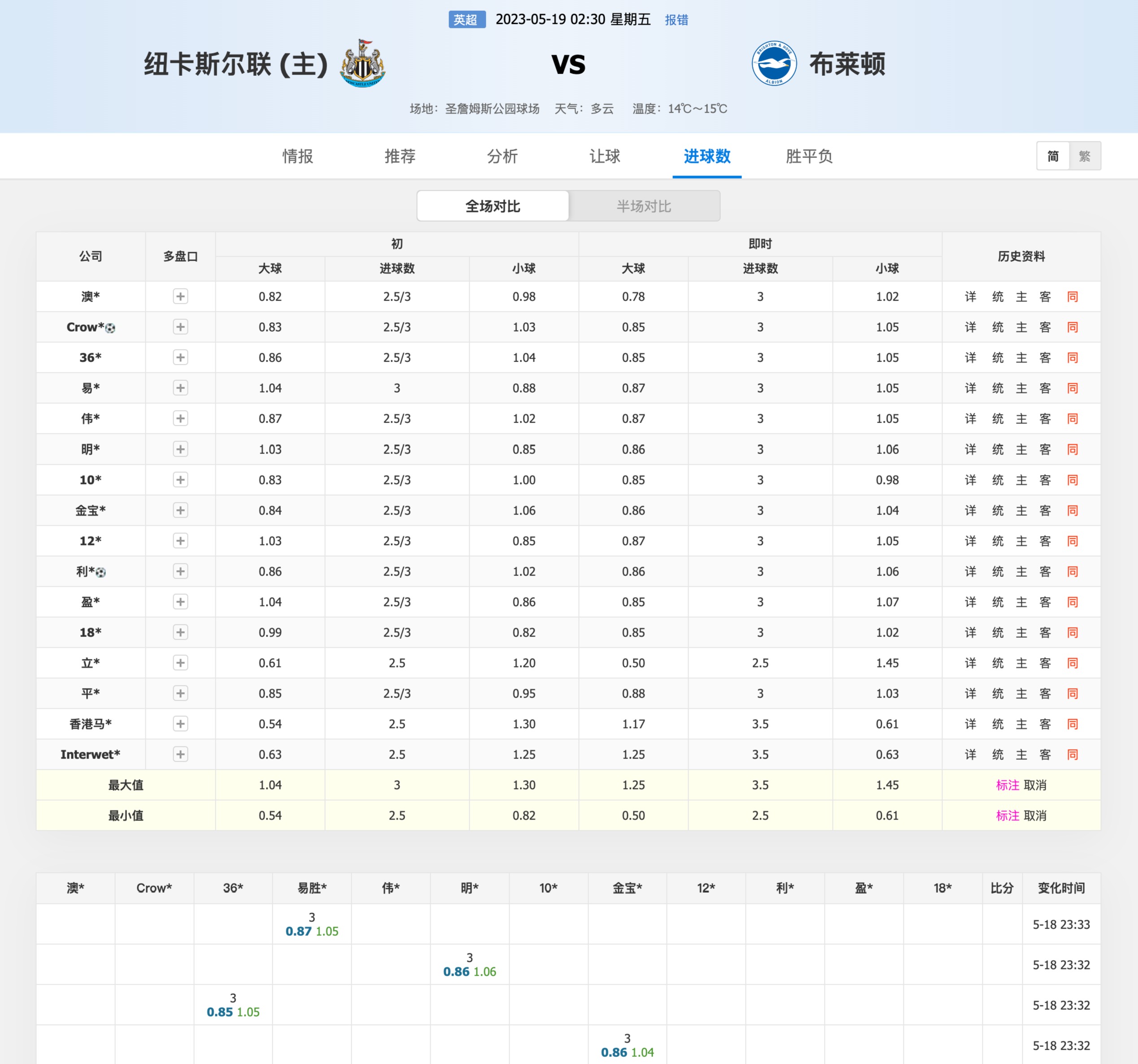Image resolution: width=1138 pixels, height=1064 pixels.
Task: Switch to simplified Chinese 简
Action: (x=1053, y=156)
